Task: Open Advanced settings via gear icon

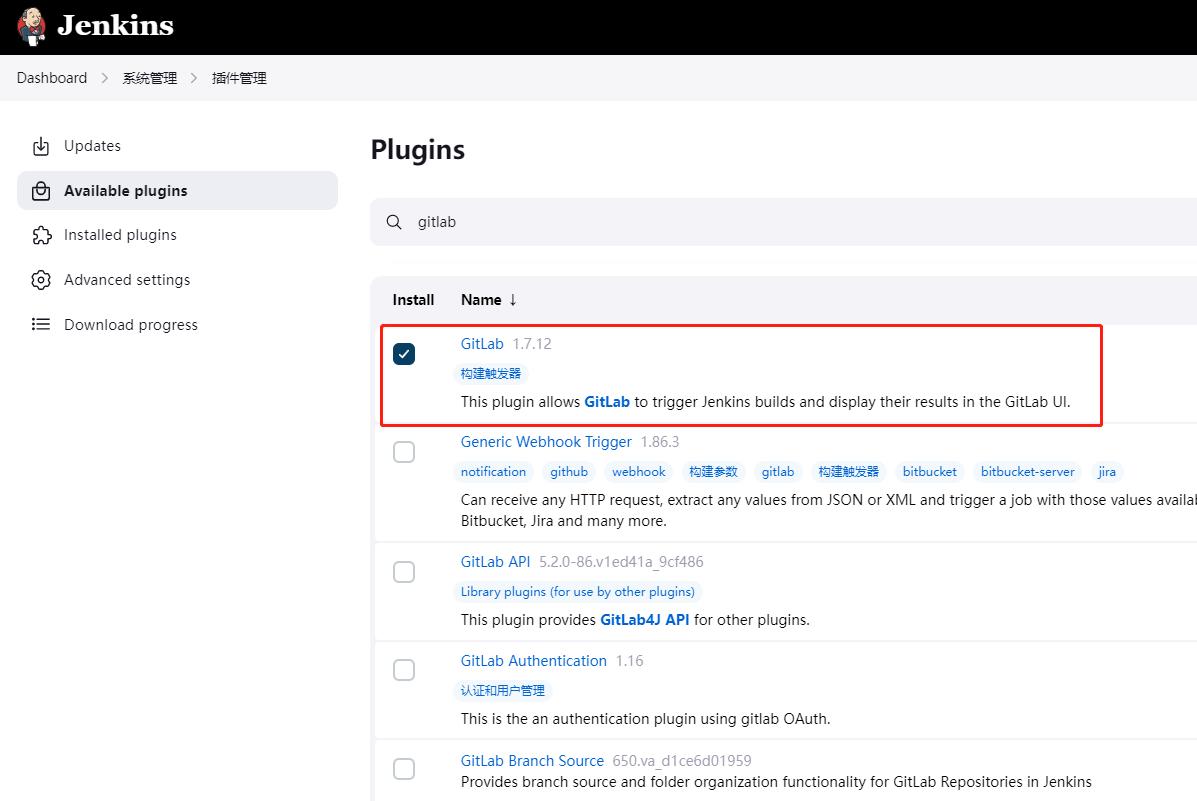Action: tap(40, 279)
